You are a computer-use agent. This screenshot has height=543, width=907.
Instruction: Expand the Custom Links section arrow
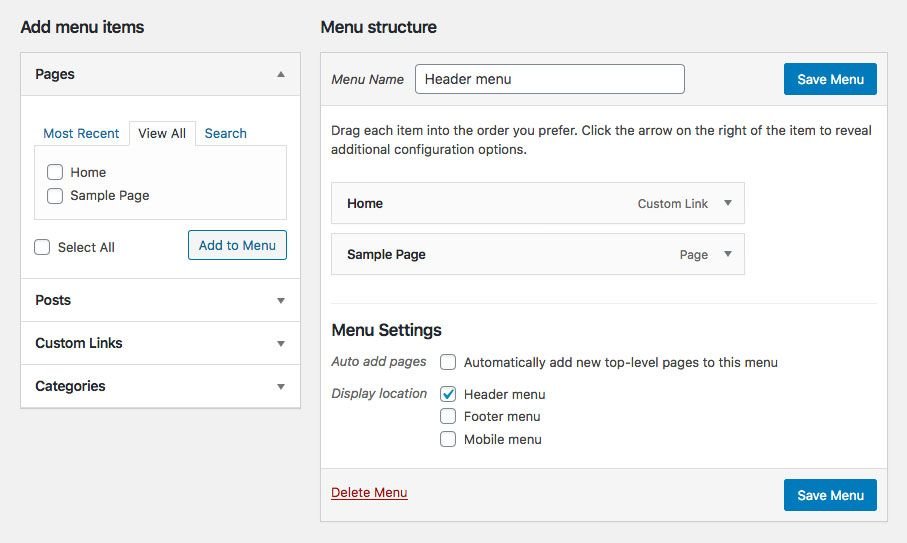tap(281, 343)
